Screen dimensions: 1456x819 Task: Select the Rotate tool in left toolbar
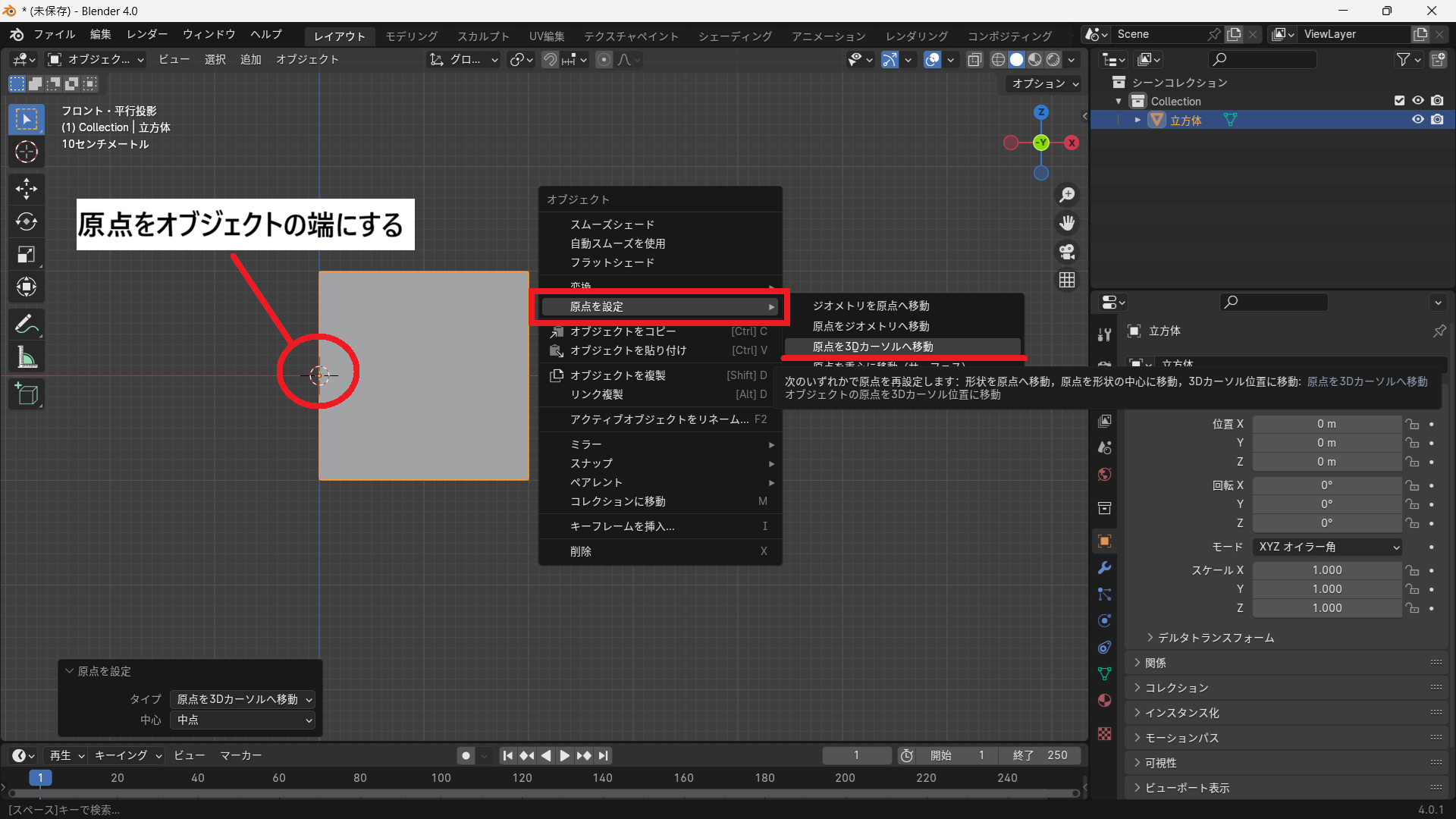pyautogui.click(x=27, y=221)
